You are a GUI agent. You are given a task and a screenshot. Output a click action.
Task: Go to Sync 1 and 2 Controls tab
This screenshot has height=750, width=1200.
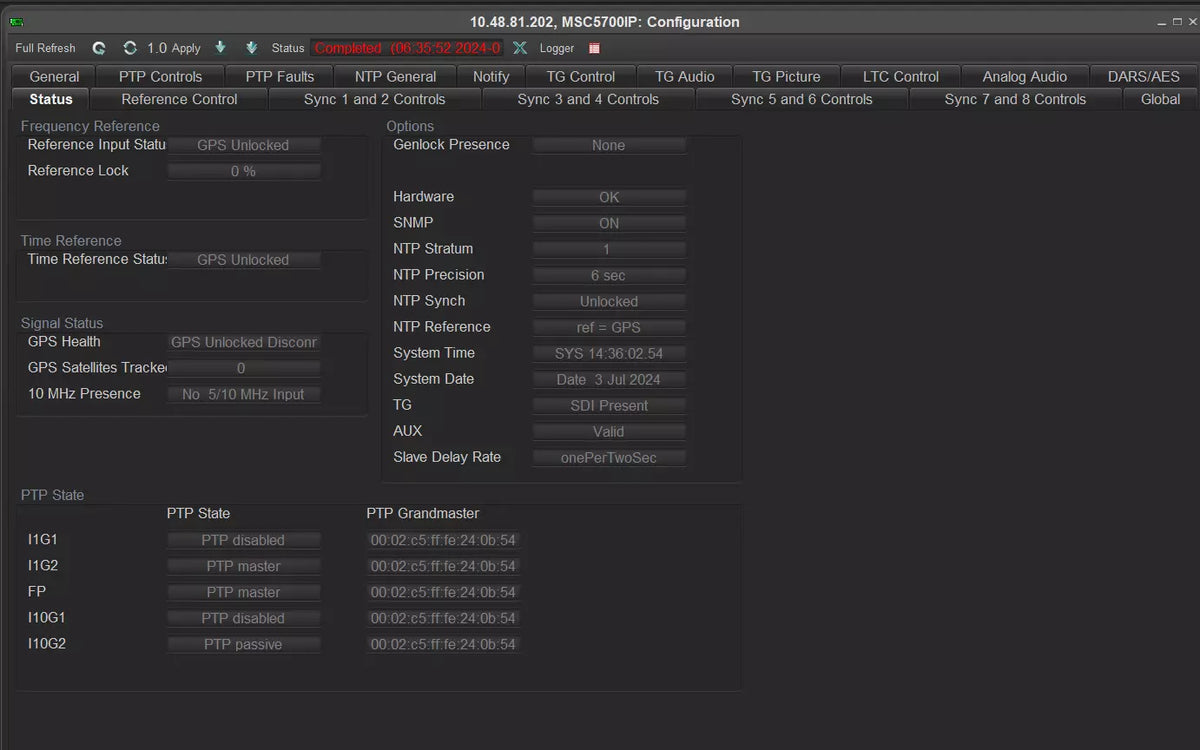coord(374,99)
